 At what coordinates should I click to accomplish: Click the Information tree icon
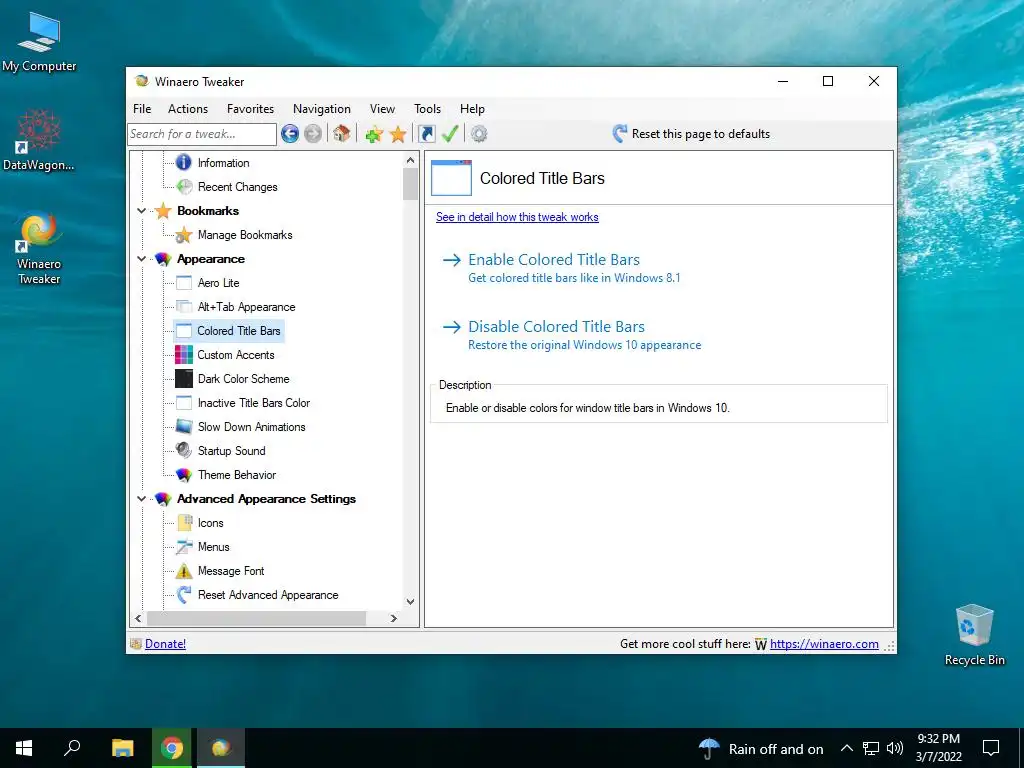[184, 163]
